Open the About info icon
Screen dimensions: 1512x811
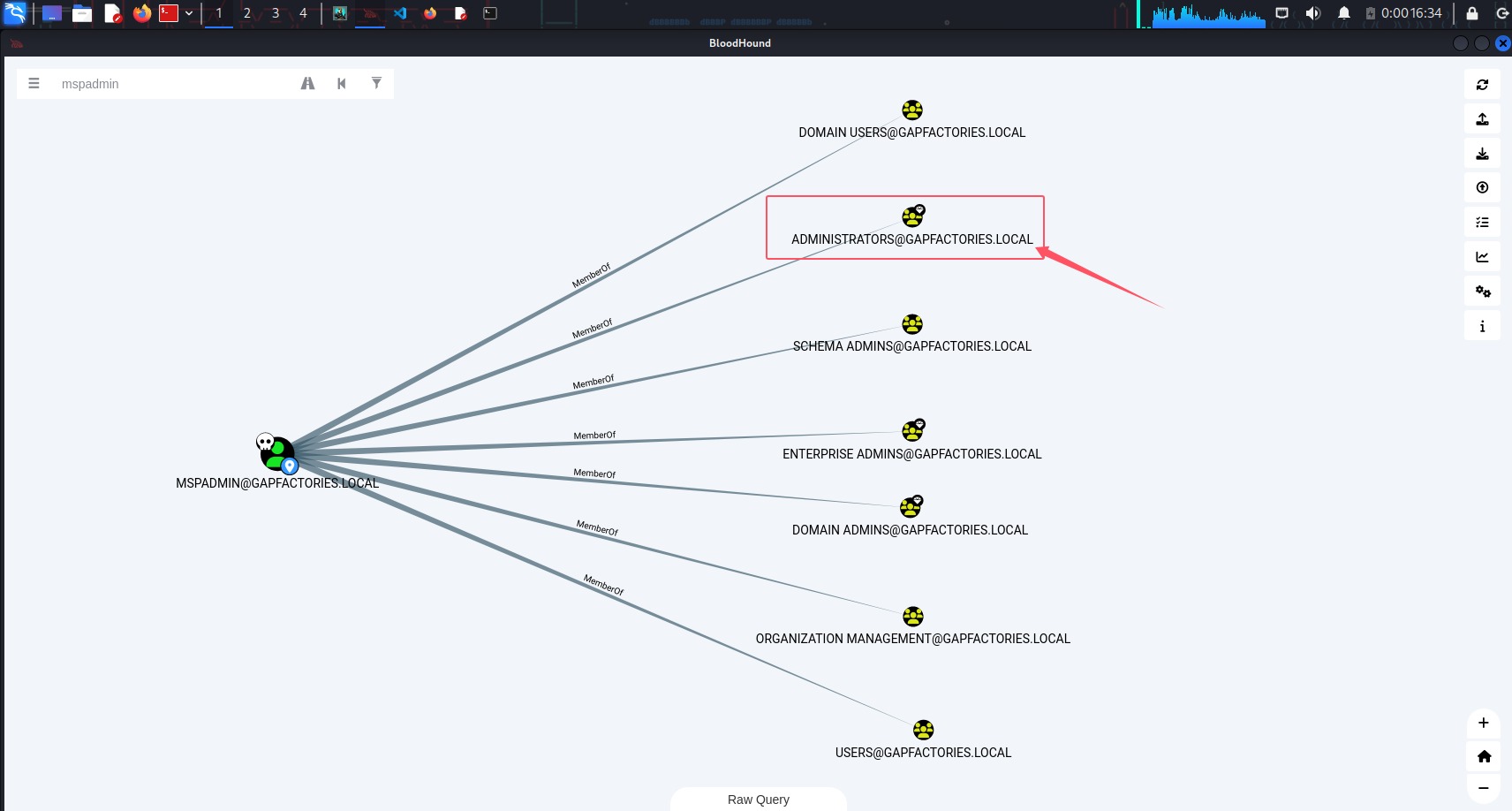(1482, 326)
